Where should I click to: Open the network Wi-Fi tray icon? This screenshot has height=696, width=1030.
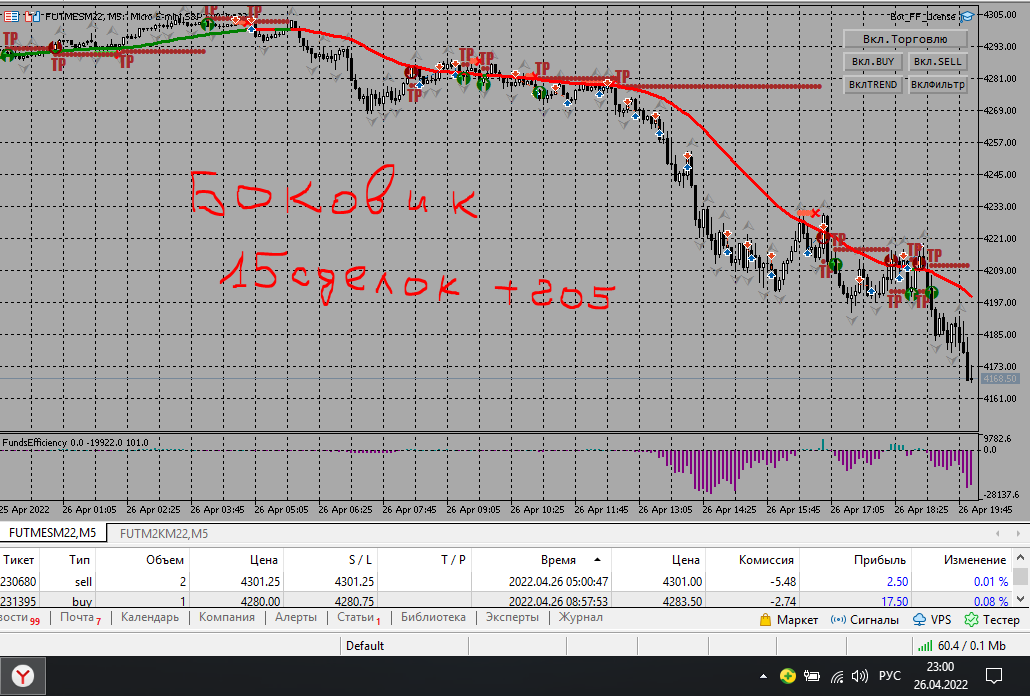837,676
